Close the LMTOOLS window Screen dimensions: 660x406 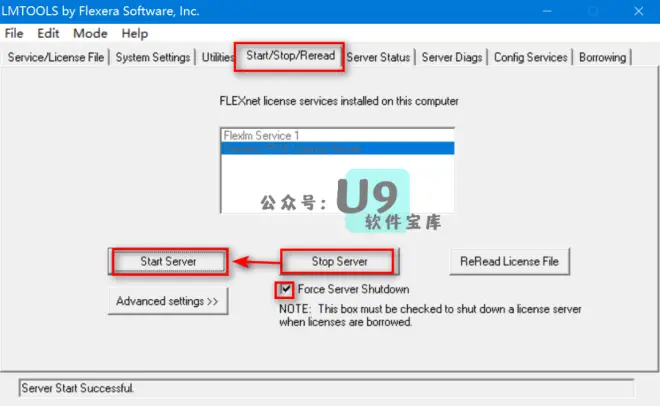coord(638,11)
